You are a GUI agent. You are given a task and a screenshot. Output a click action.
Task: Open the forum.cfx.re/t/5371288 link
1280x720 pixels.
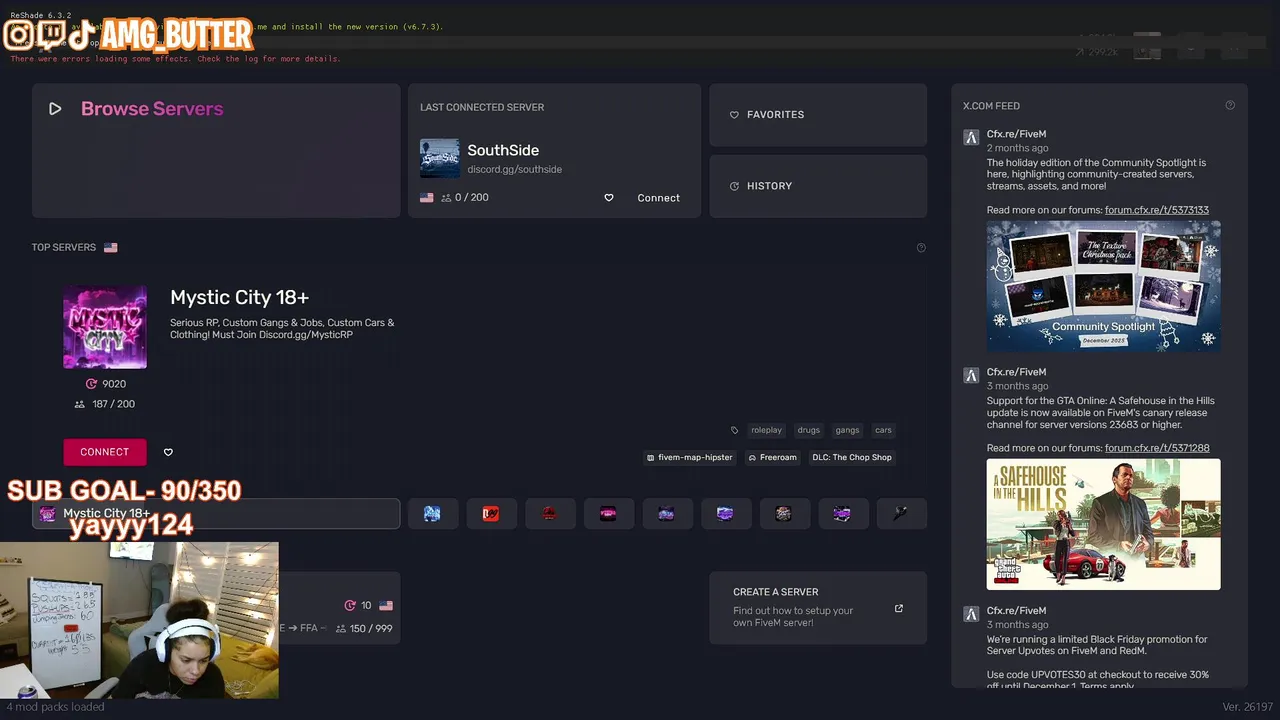coord(1157,448)
